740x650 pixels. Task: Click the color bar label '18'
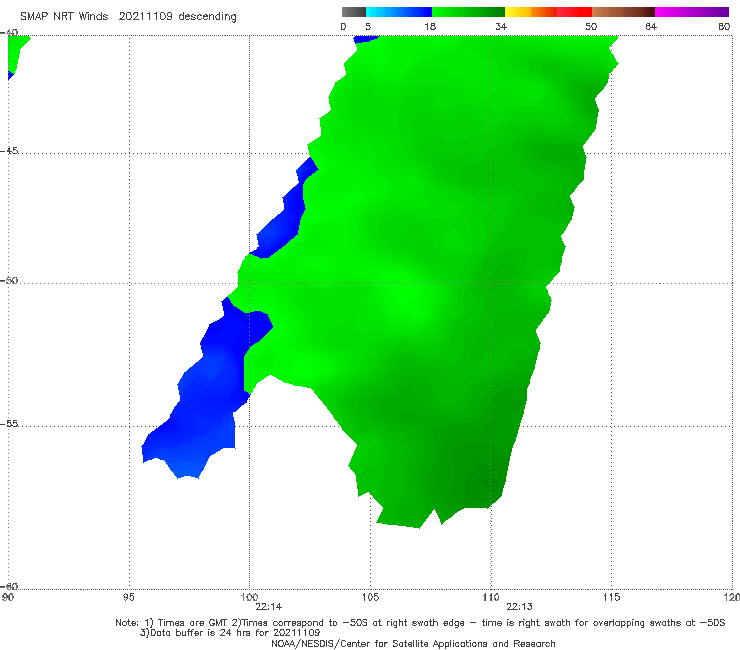pyautogui.click(x=430, y=26)
